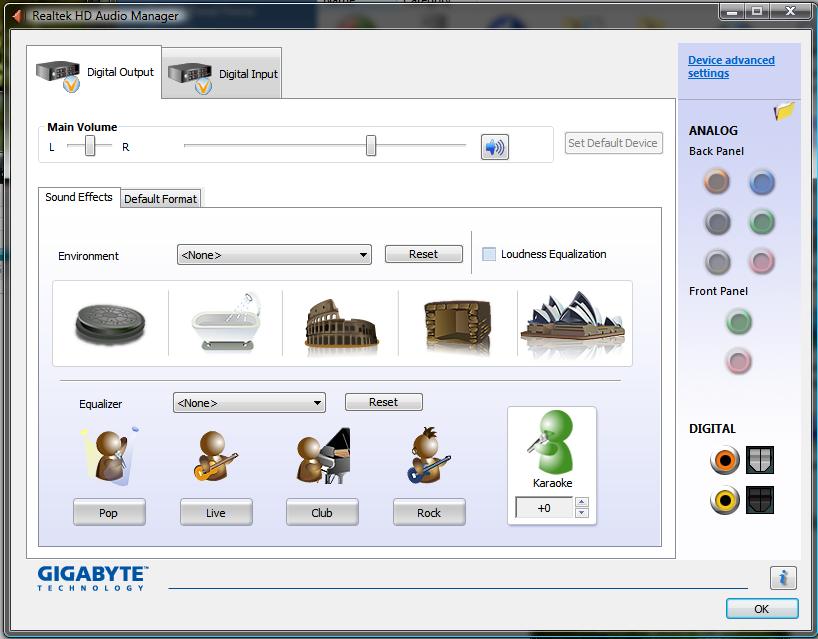Apply the Live equalizer preset button

click(x=216, y=512)
